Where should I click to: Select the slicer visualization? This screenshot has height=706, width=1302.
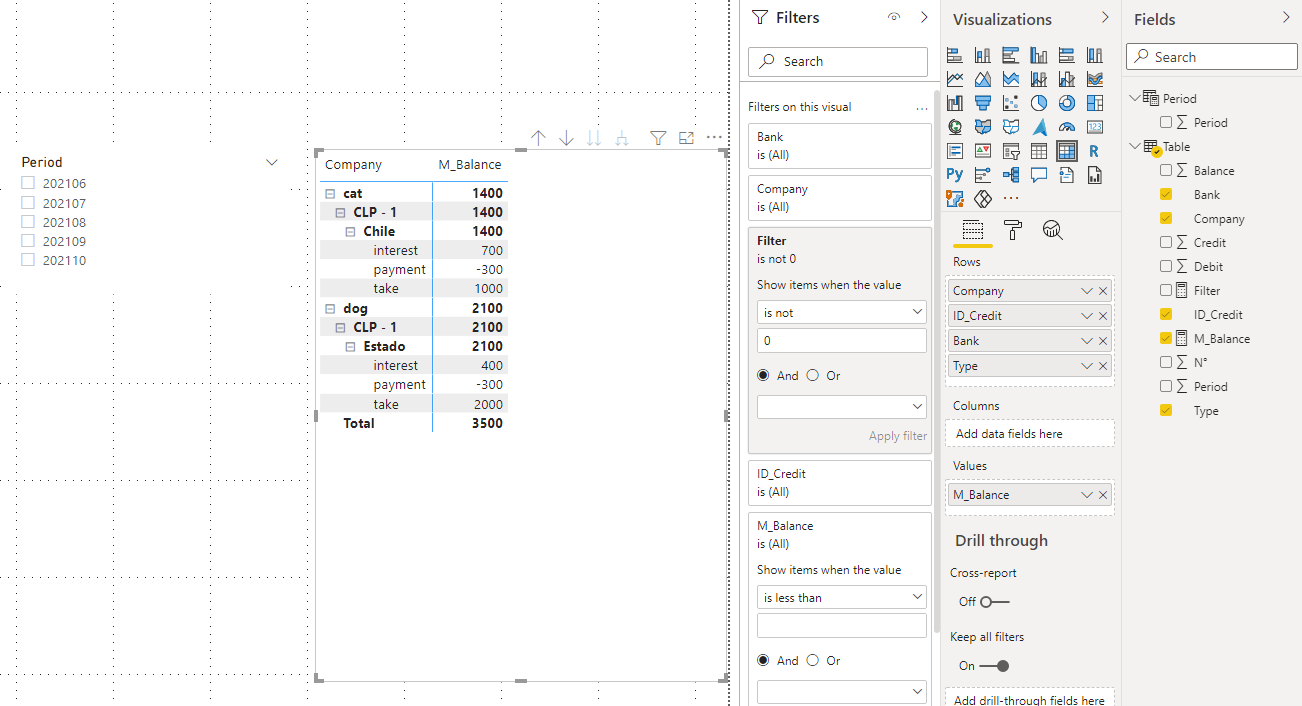click(x=1011, y=151)
